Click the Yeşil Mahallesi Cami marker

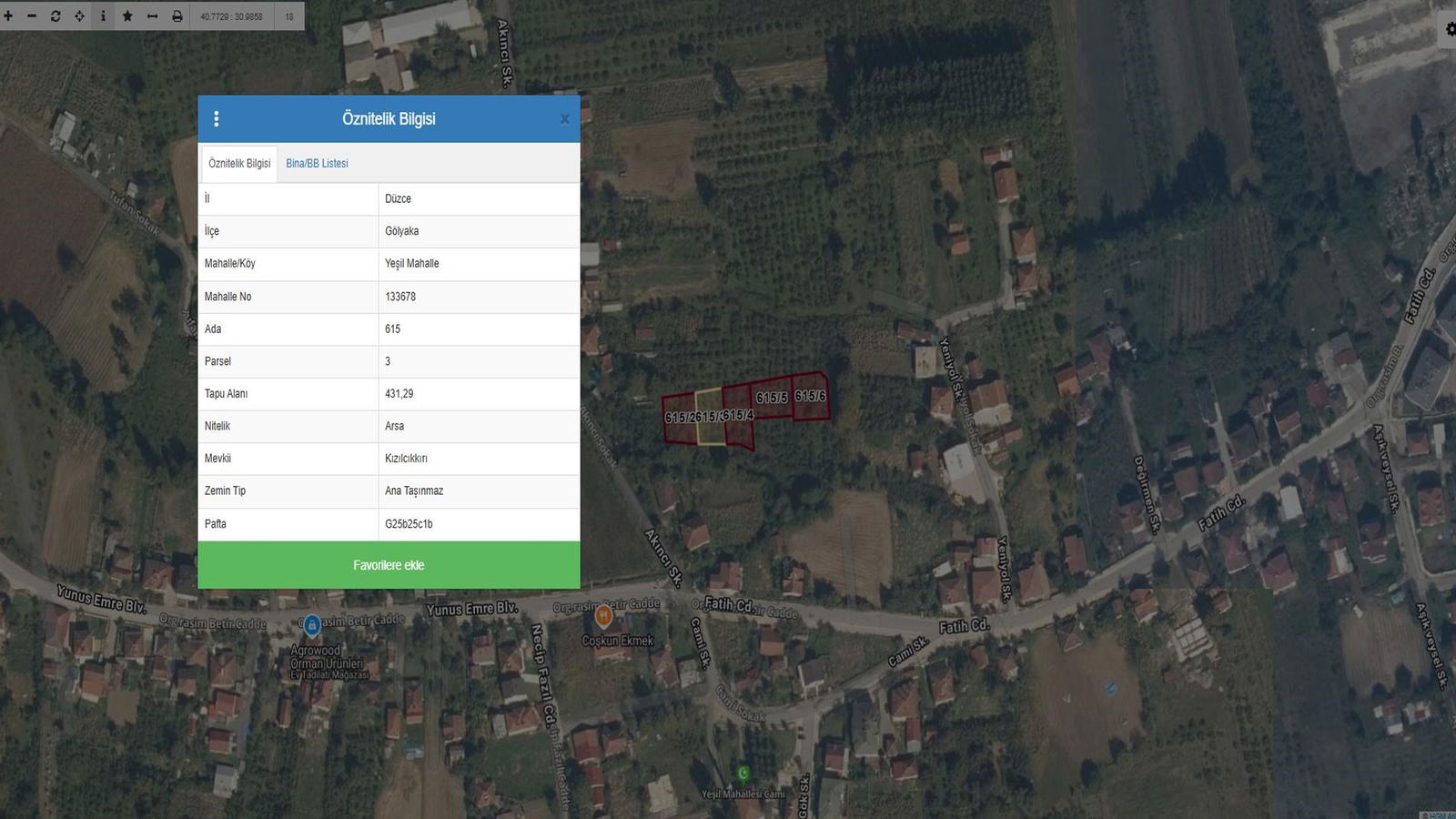point(743,773)
